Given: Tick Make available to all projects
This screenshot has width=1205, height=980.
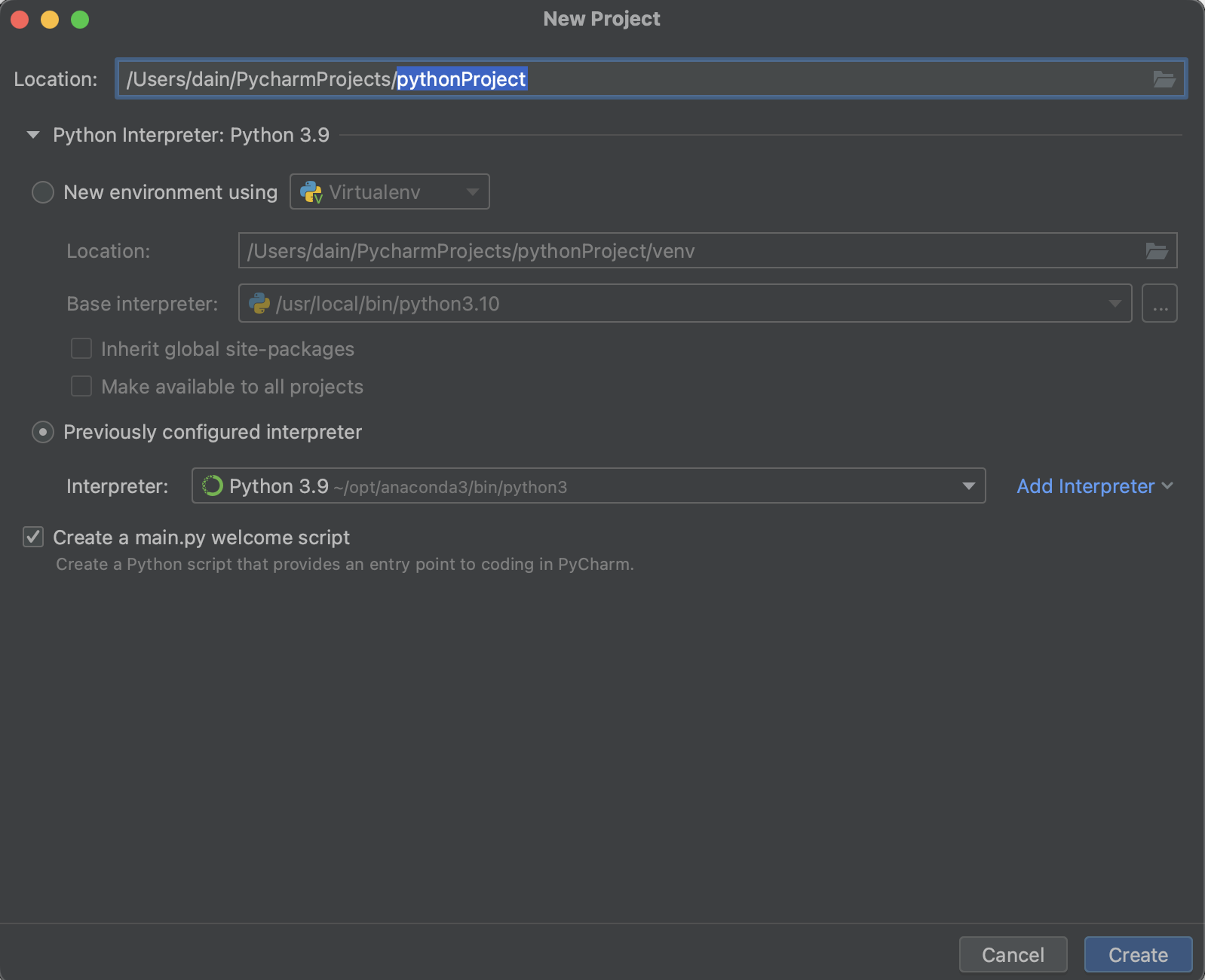Looking at the screenshot, I should pos(81,386).
